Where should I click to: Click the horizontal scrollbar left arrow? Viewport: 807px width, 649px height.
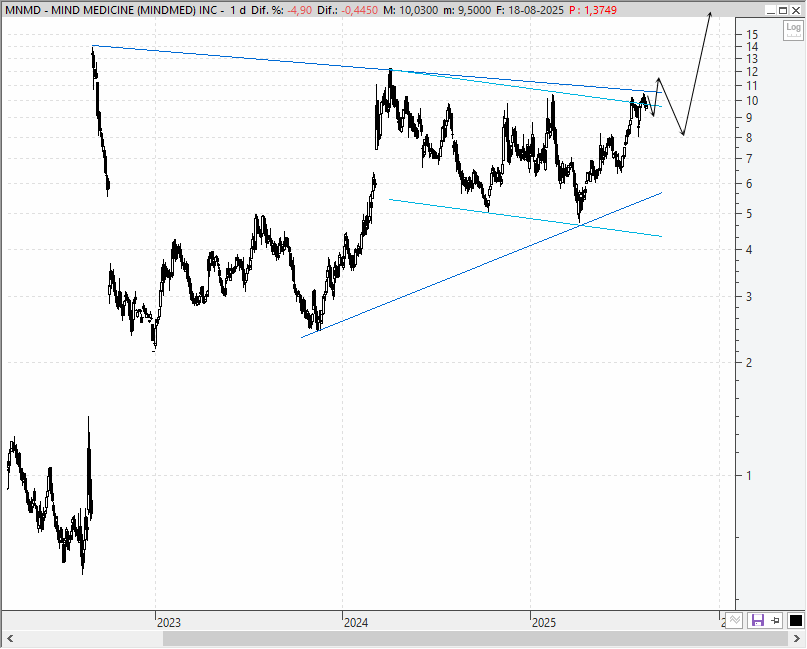[9, 639]
